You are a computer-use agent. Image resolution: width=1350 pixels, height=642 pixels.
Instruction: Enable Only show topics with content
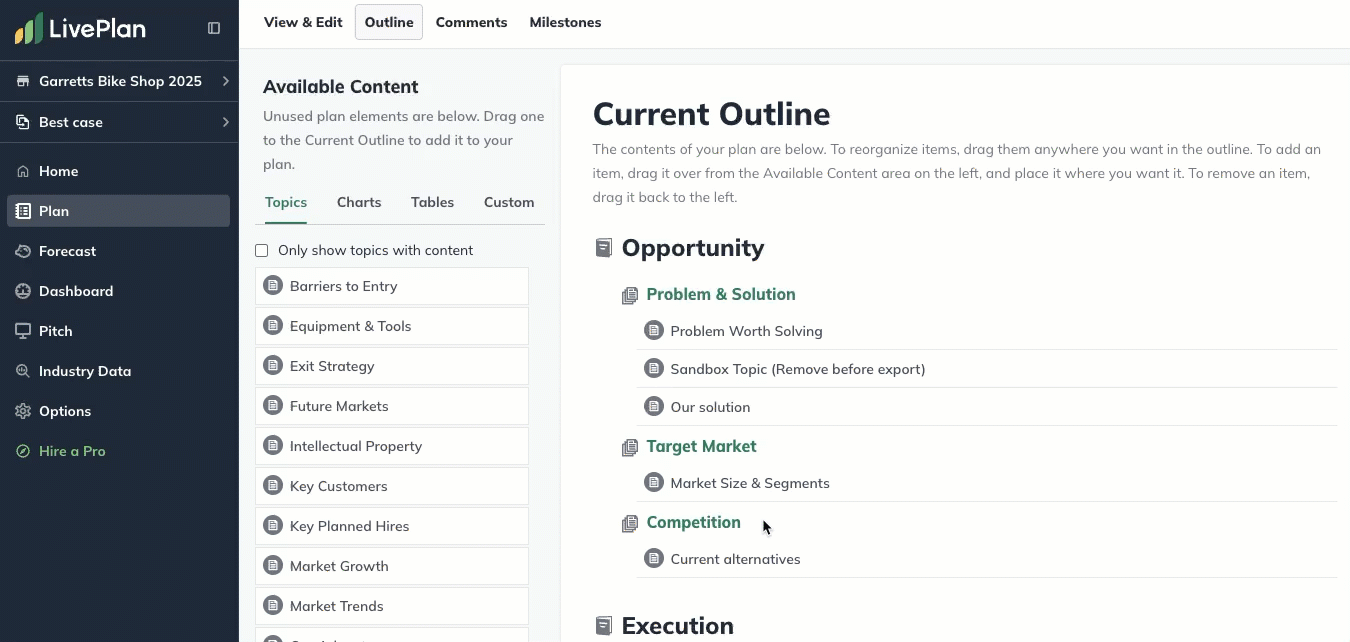coord(262,251)
